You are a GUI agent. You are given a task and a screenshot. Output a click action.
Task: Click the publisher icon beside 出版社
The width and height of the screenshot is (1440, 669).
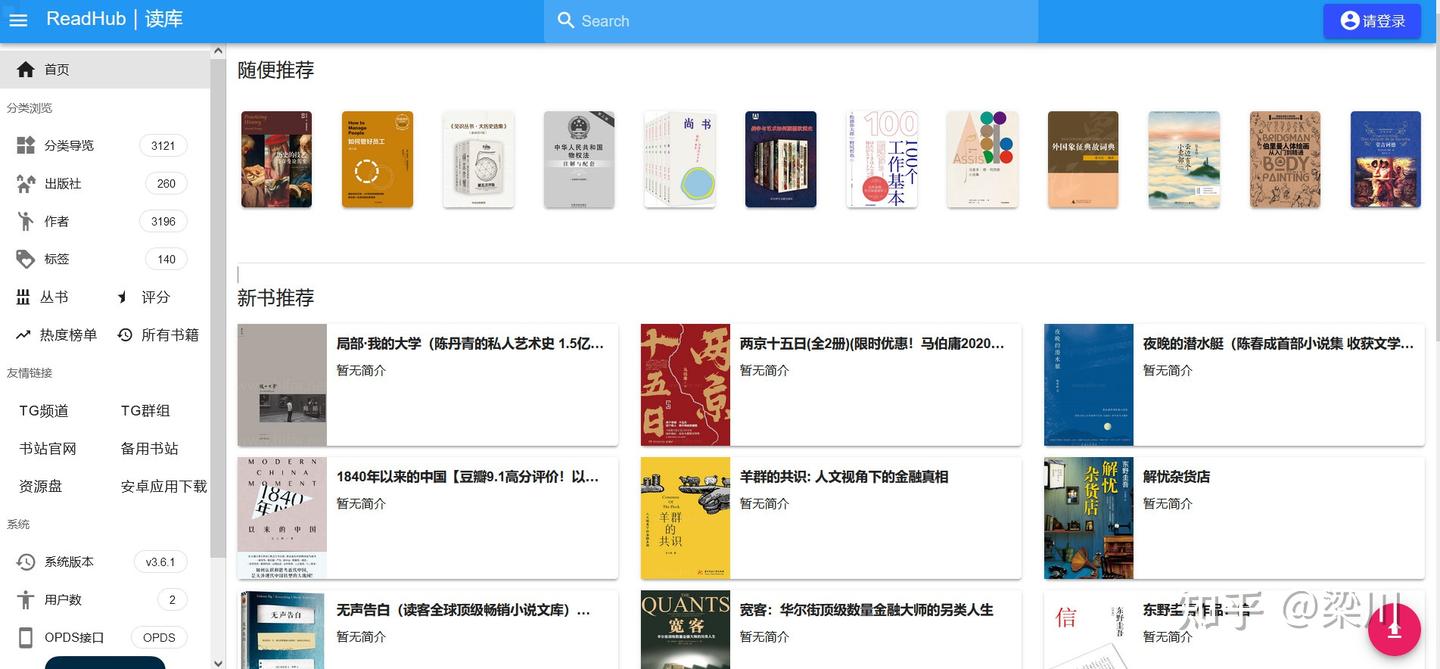(25, 183)
